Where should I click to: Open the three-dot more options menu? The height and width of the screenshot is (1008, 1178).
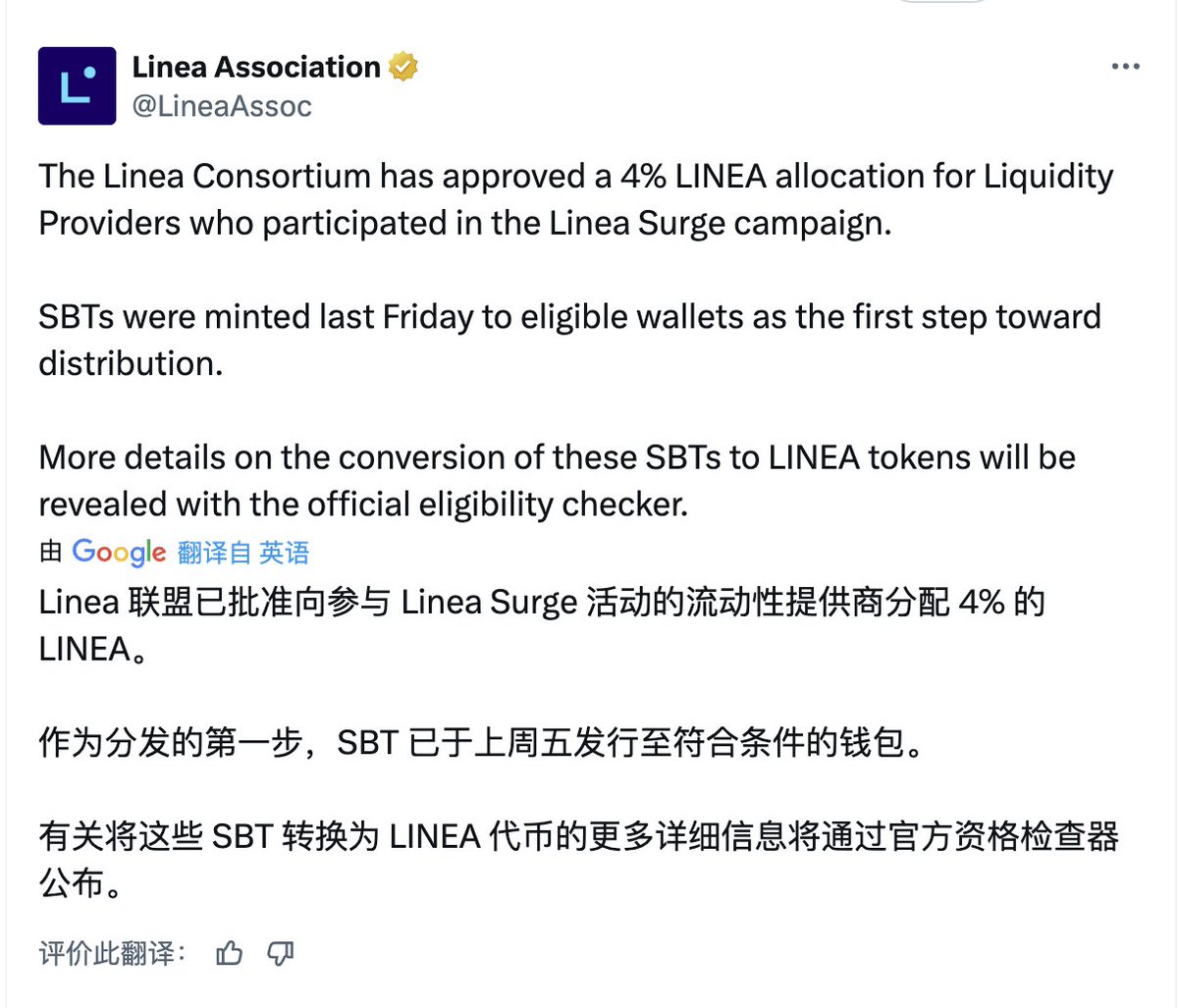point(1125,67)
